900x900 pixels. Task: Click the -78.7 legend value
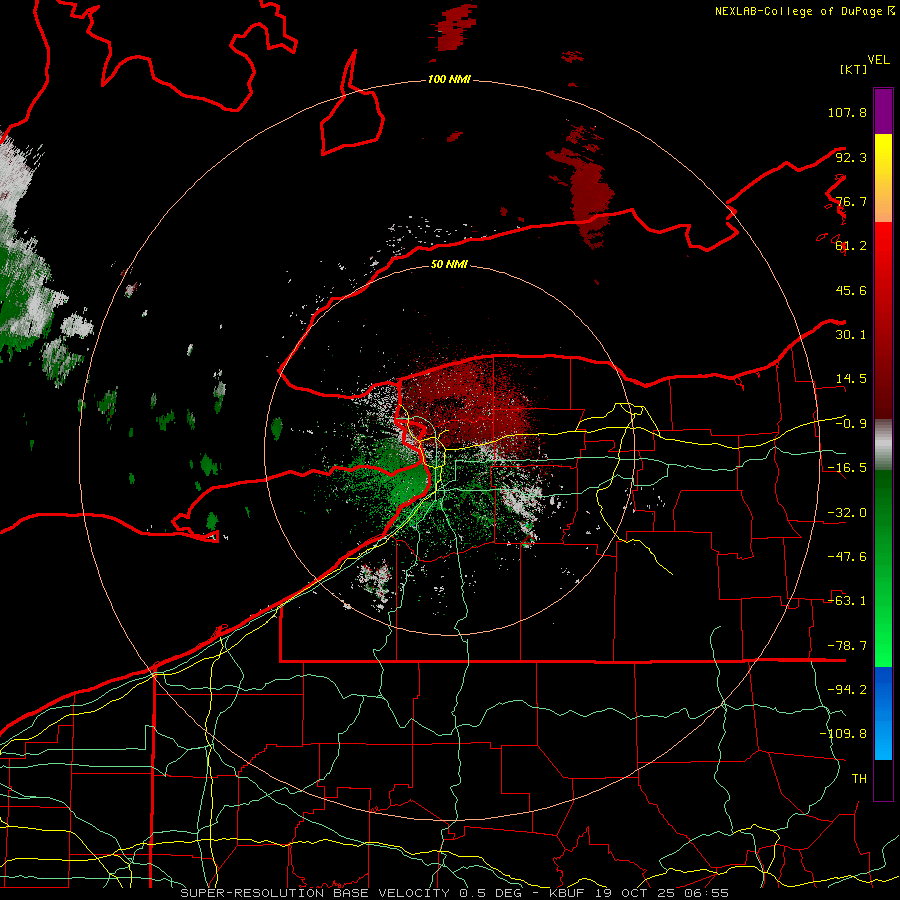pos(847,646)
